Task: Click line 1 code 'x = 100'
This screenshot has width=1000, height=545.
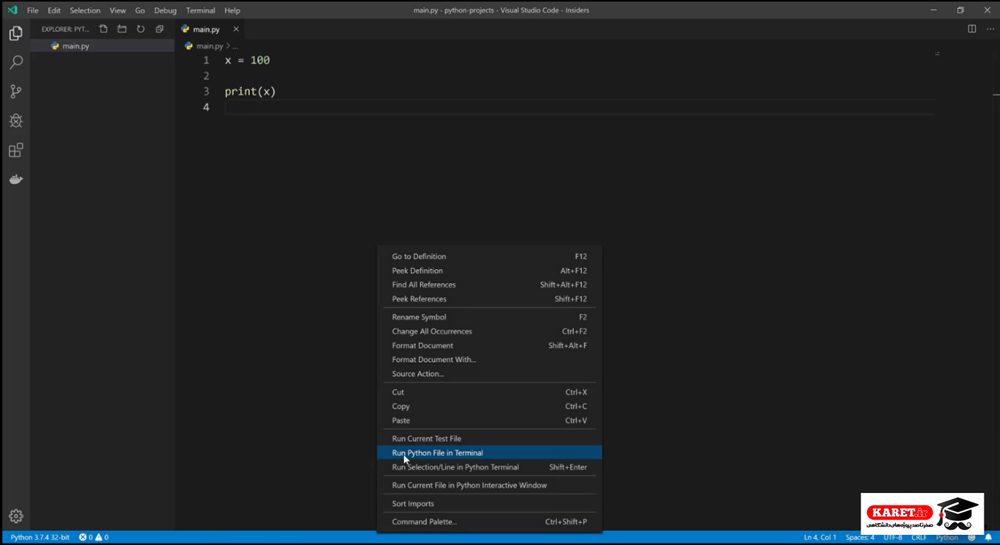Action: click(x=247, y=60)
